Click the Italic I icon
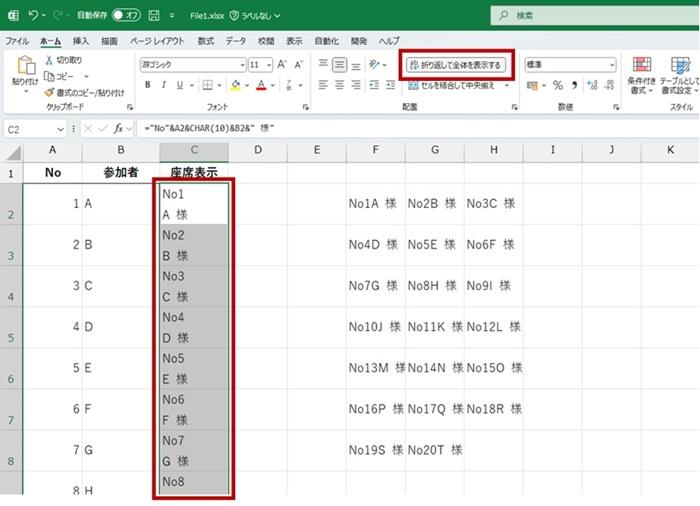This screenshot has width=700, height=506. [164, 85]
